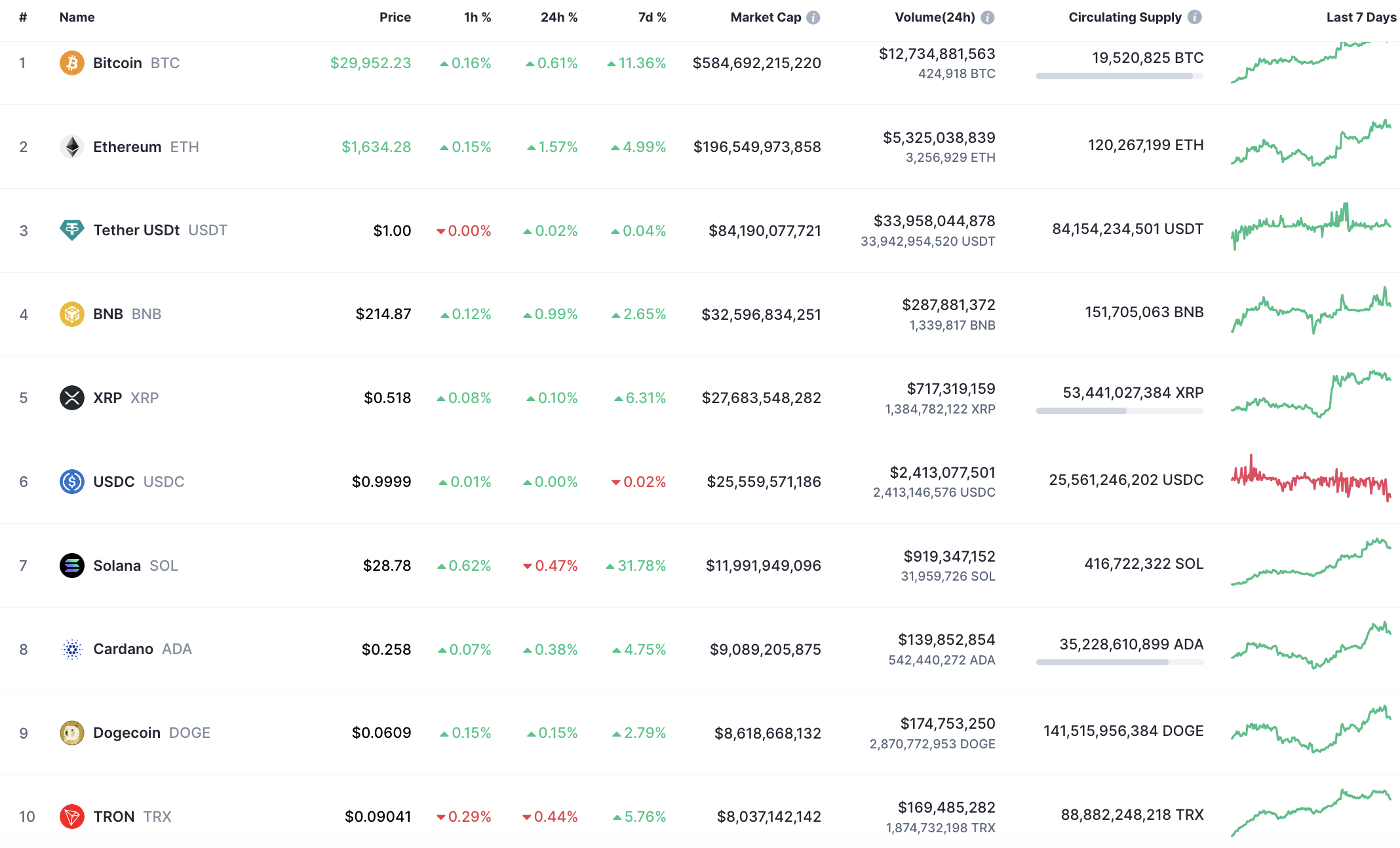1400x848 pixels.
Task: Open Volume(24h) info tooltip icon
Action: pyautogui.click(x=988, y=18)
